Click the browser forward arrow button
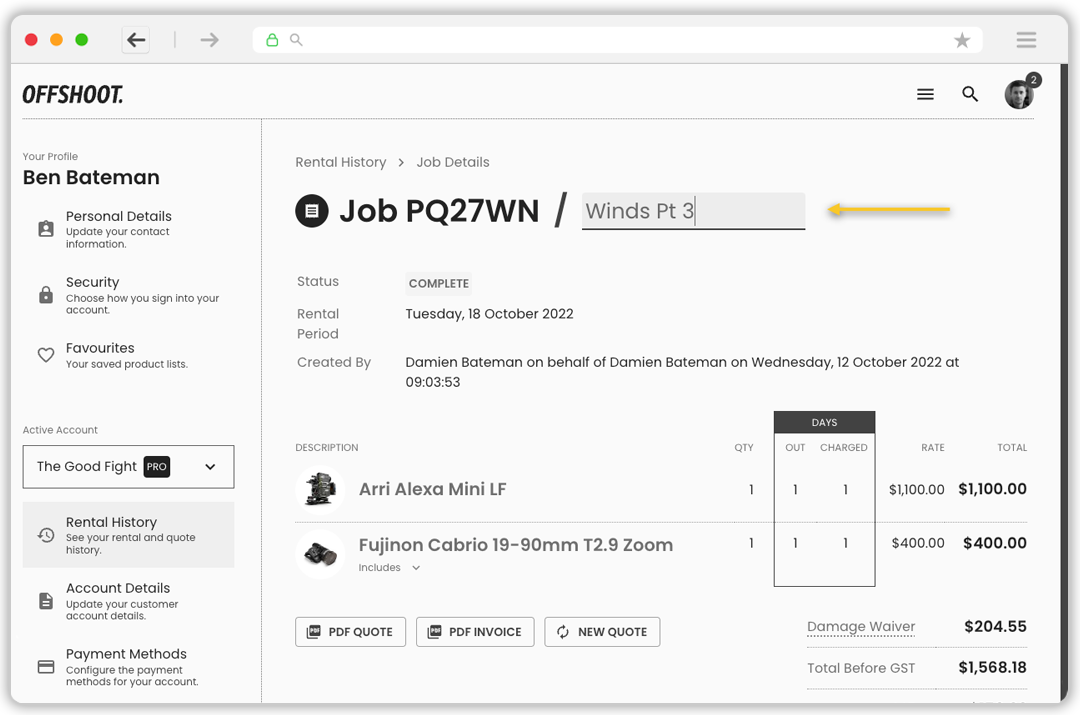 tap(209, 40)
